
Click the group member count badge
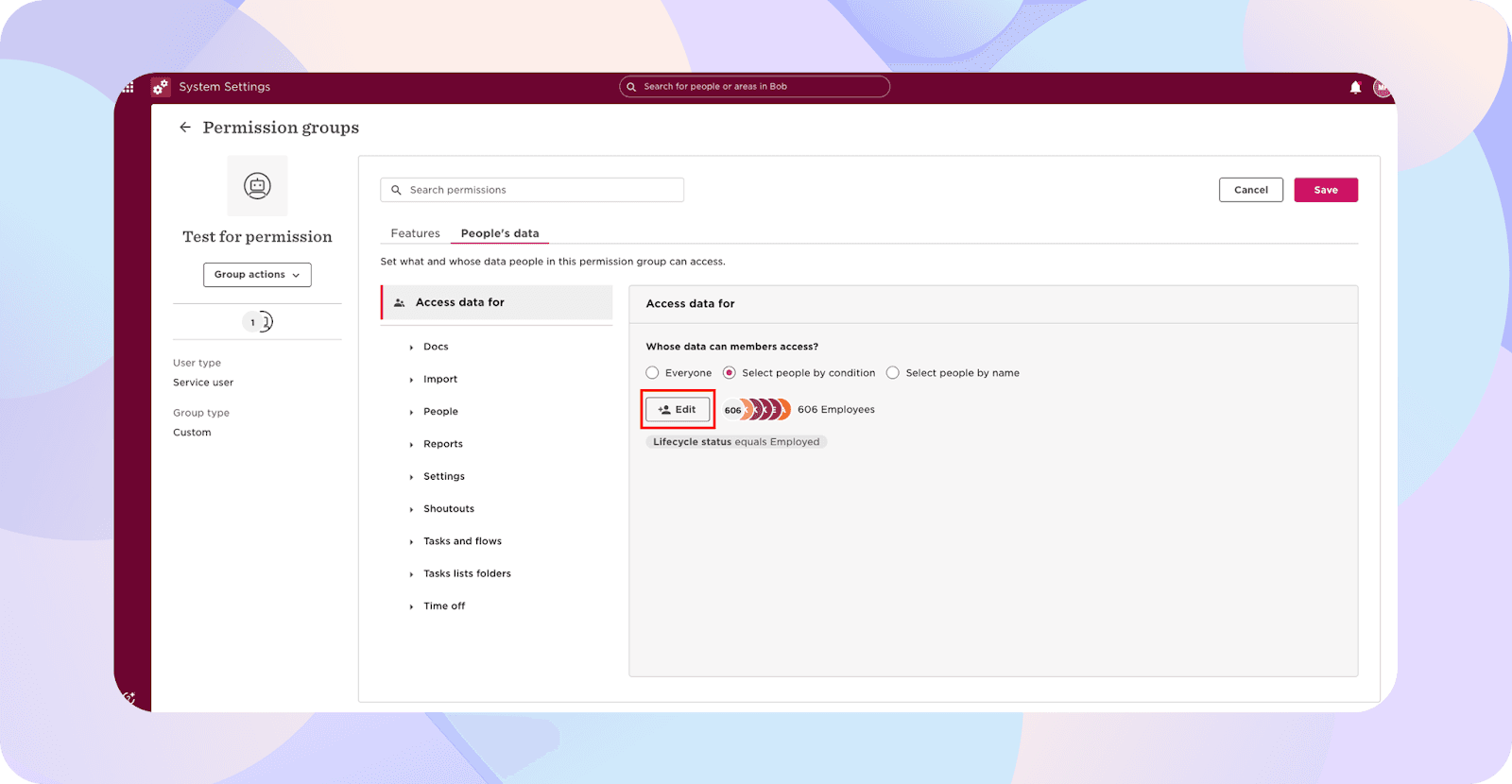point(257,322)
